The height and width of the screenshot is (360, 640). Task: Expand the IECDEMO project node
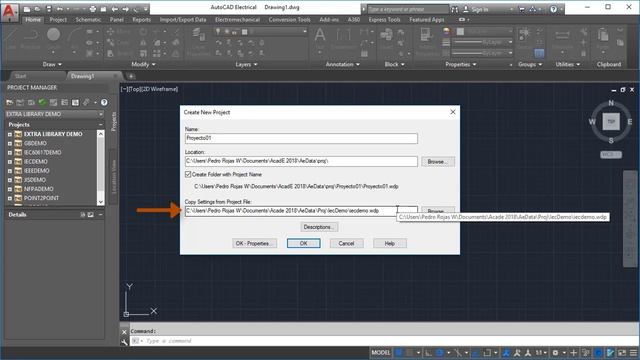[x=10, y=162]
